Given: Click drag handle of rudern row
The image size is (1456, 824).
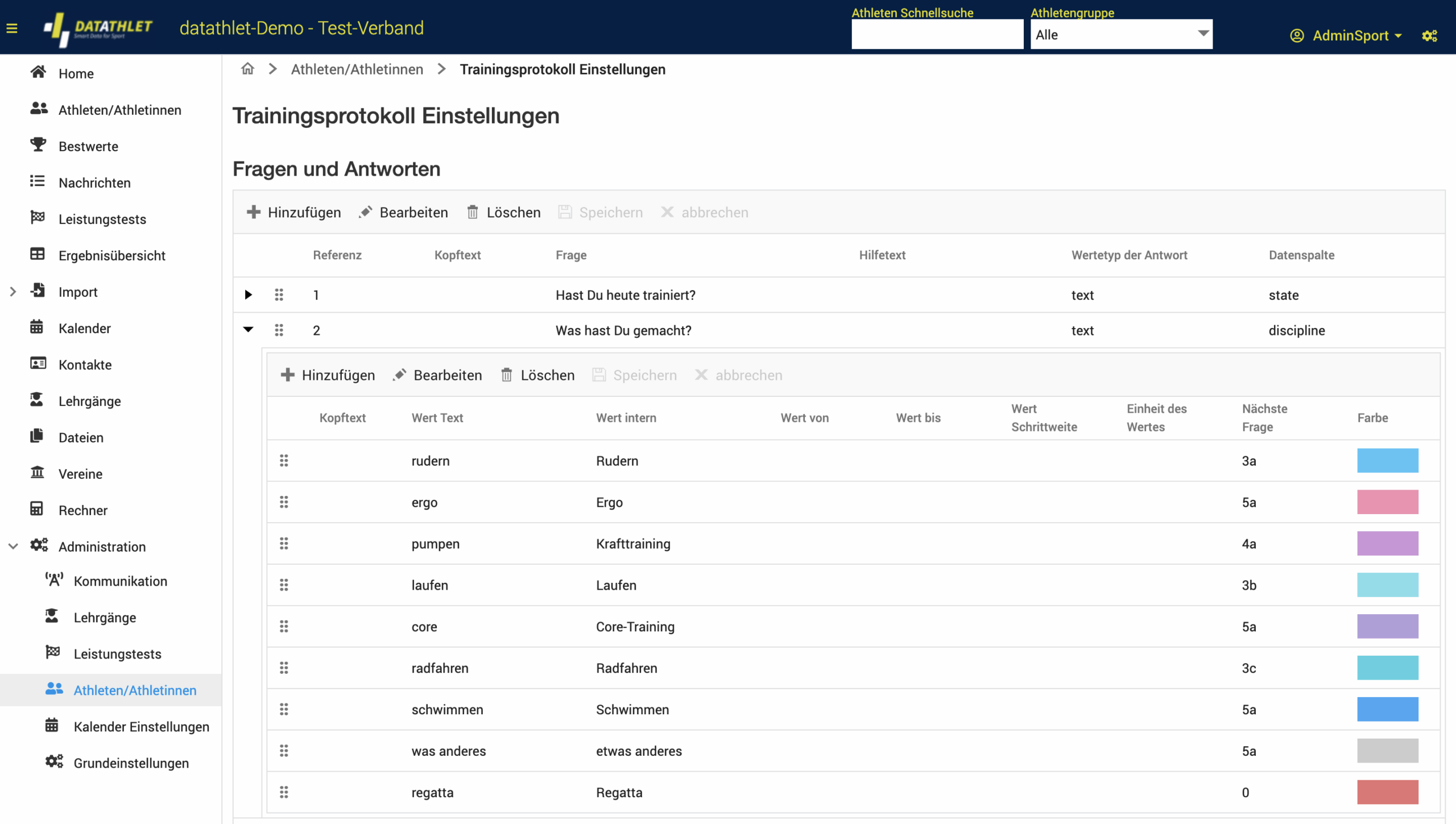Looking at the screenshot, I should click(284, 461).
